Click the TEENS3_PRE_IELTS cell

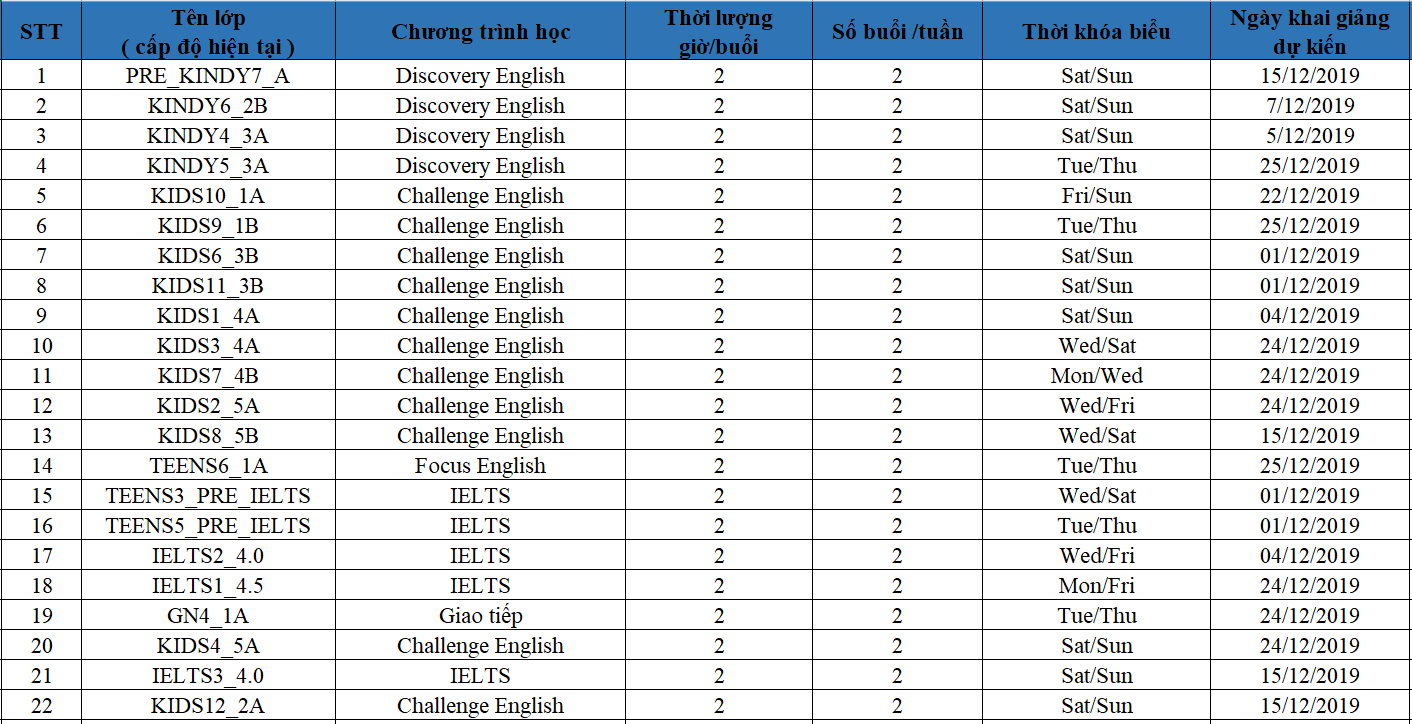(x=208, y=496)
